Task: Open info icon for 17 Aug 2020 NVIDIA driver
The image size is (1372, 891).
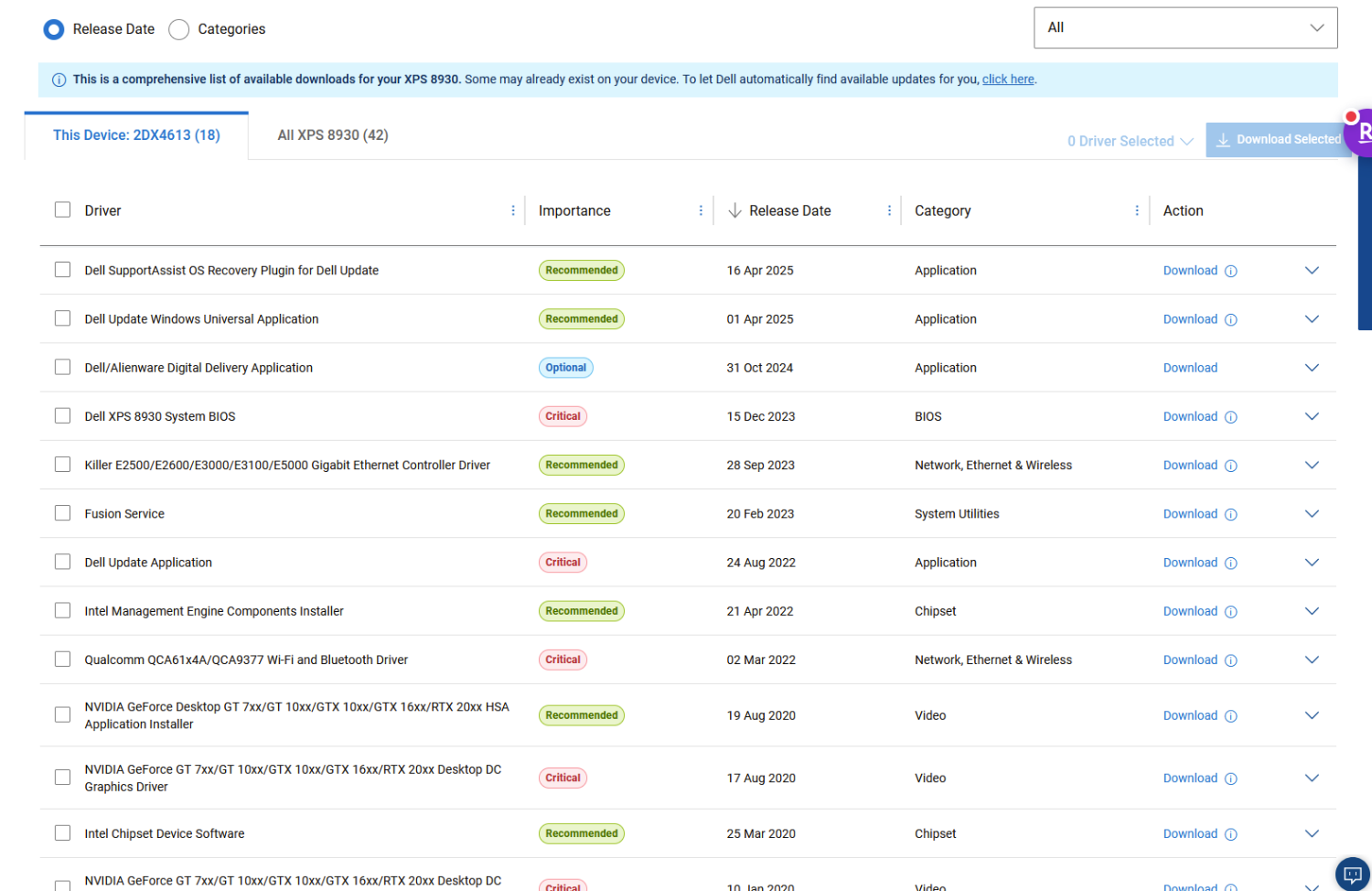Action: [1230, 778]
